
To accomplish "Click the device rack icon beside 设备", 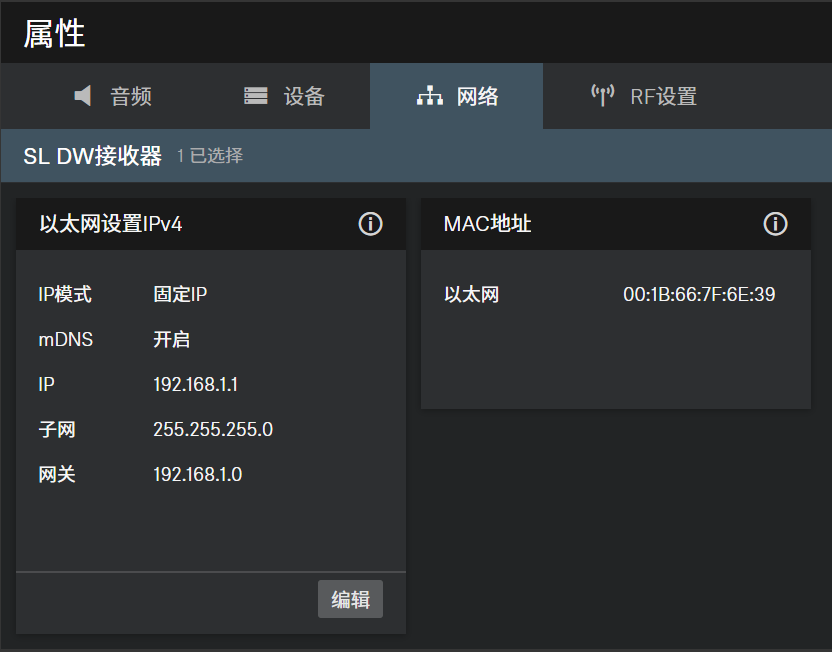I will [256, 96].
